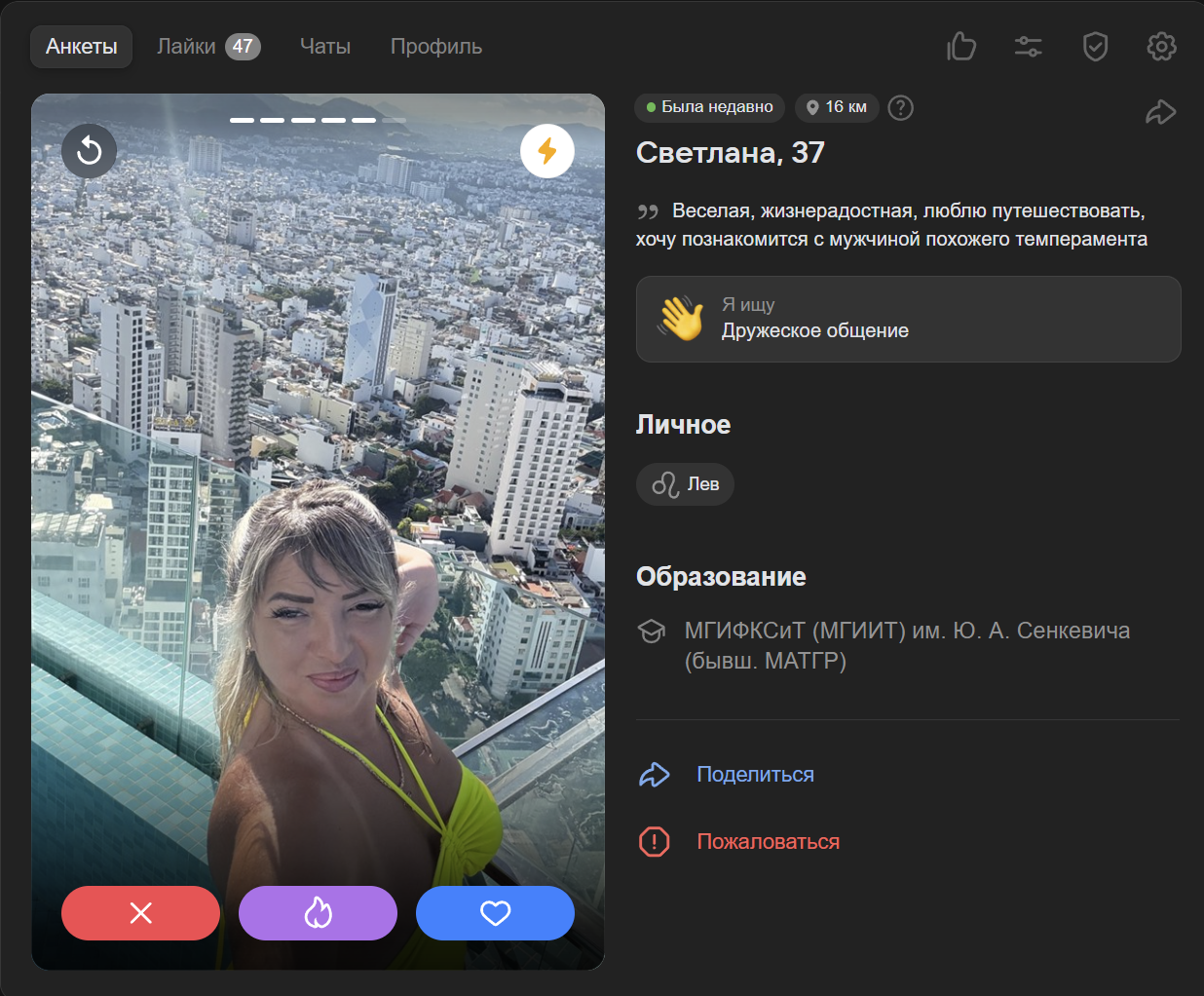
Task: Click the Образование section heading
Action: coord(721,577)
